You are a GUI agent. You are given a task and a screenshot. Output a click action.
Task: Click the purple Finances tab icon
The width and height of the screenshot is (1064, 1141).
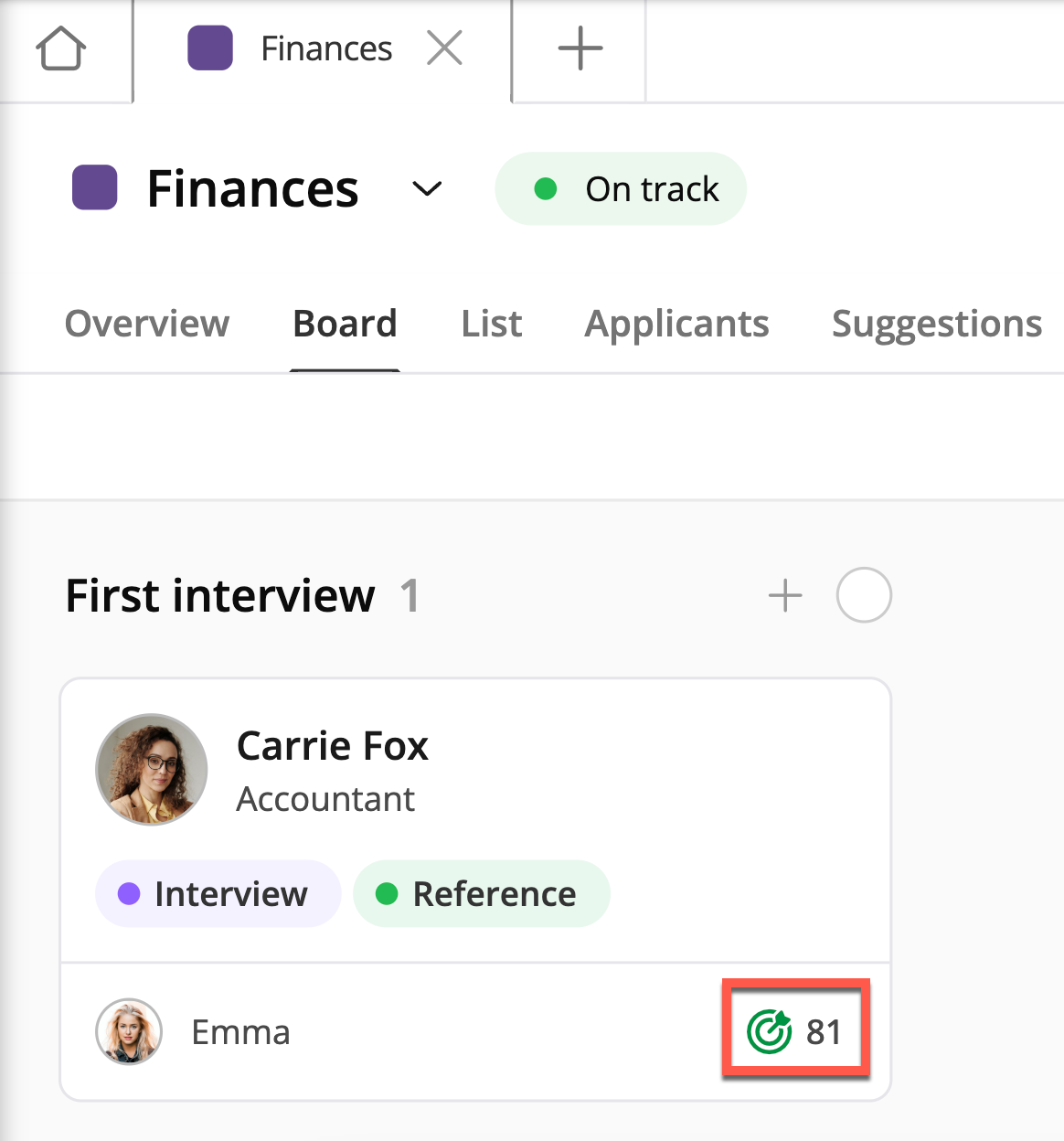(210, 48)
